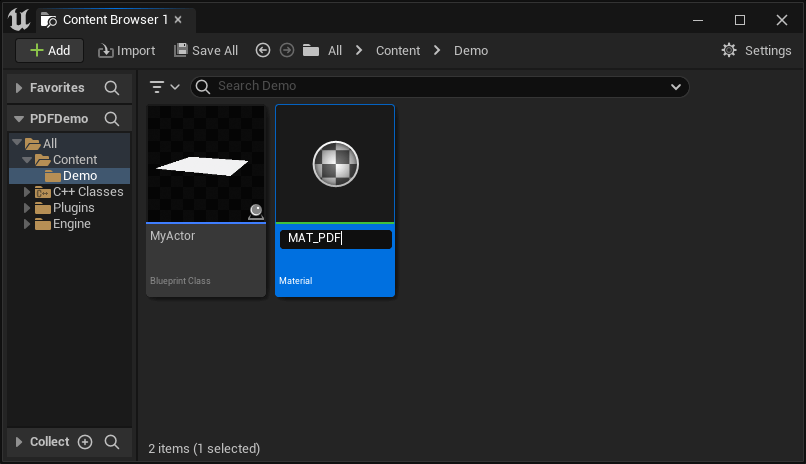
Task: Select the MyActor Blueprint thumbnail
Action: click(x=206, y=164)
